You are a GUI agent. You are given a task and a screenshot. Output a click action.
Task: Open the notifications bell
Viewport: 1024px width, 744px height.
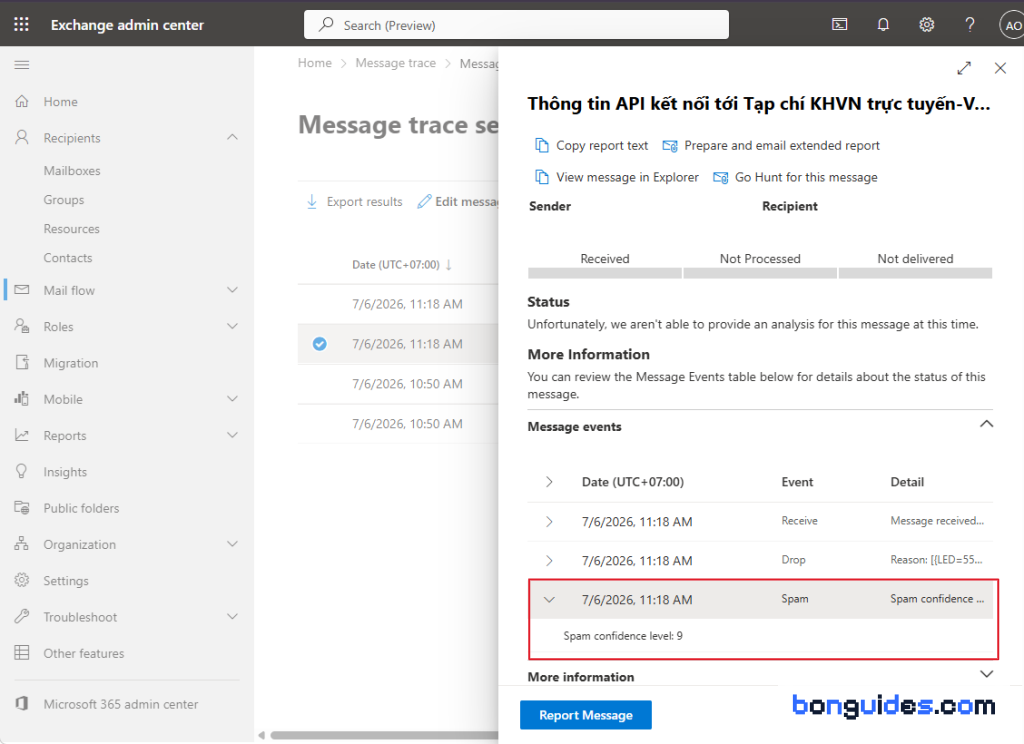(x=883, y=25)
